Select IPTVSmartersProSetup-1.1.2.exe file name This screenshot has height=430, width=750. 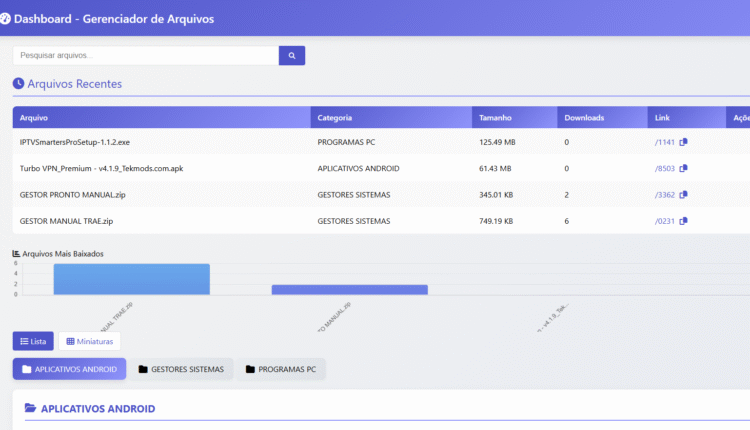coord(75,142)
